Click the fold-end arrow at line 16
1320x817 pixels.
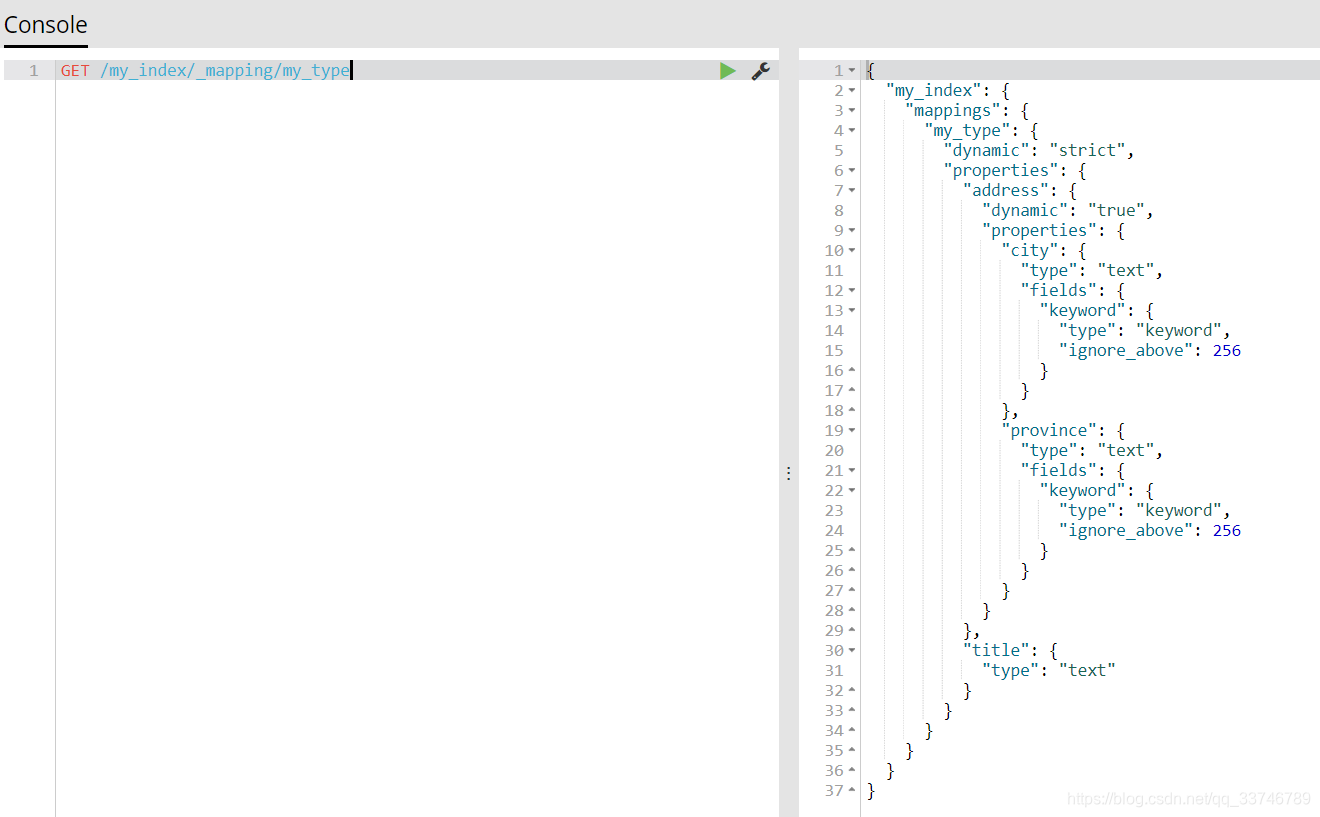click(852, 371)
